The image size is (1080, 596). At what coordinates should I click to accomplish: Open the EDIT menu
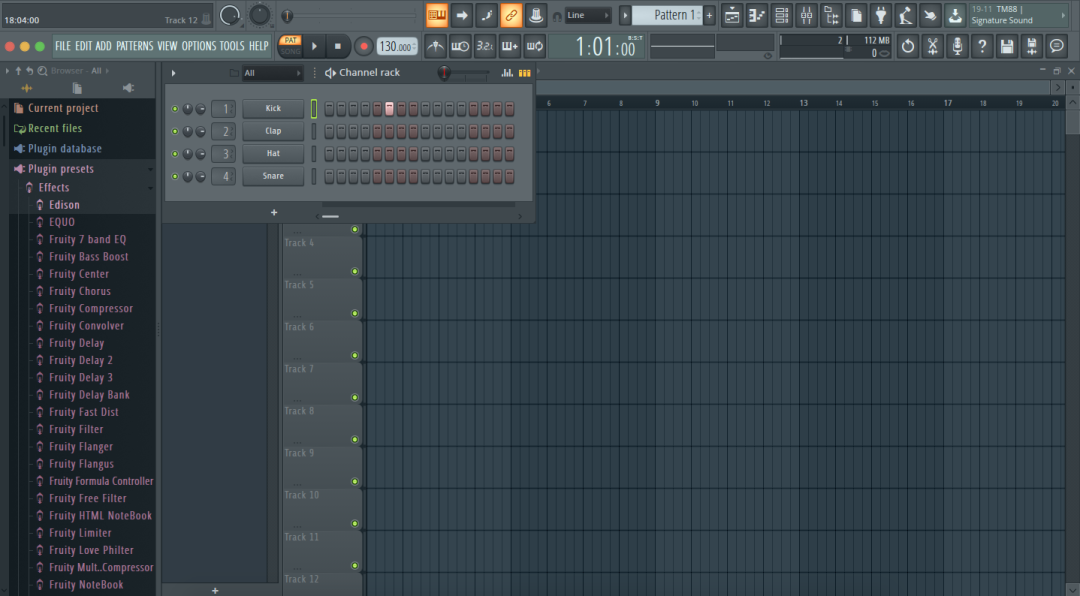[83, 46]
